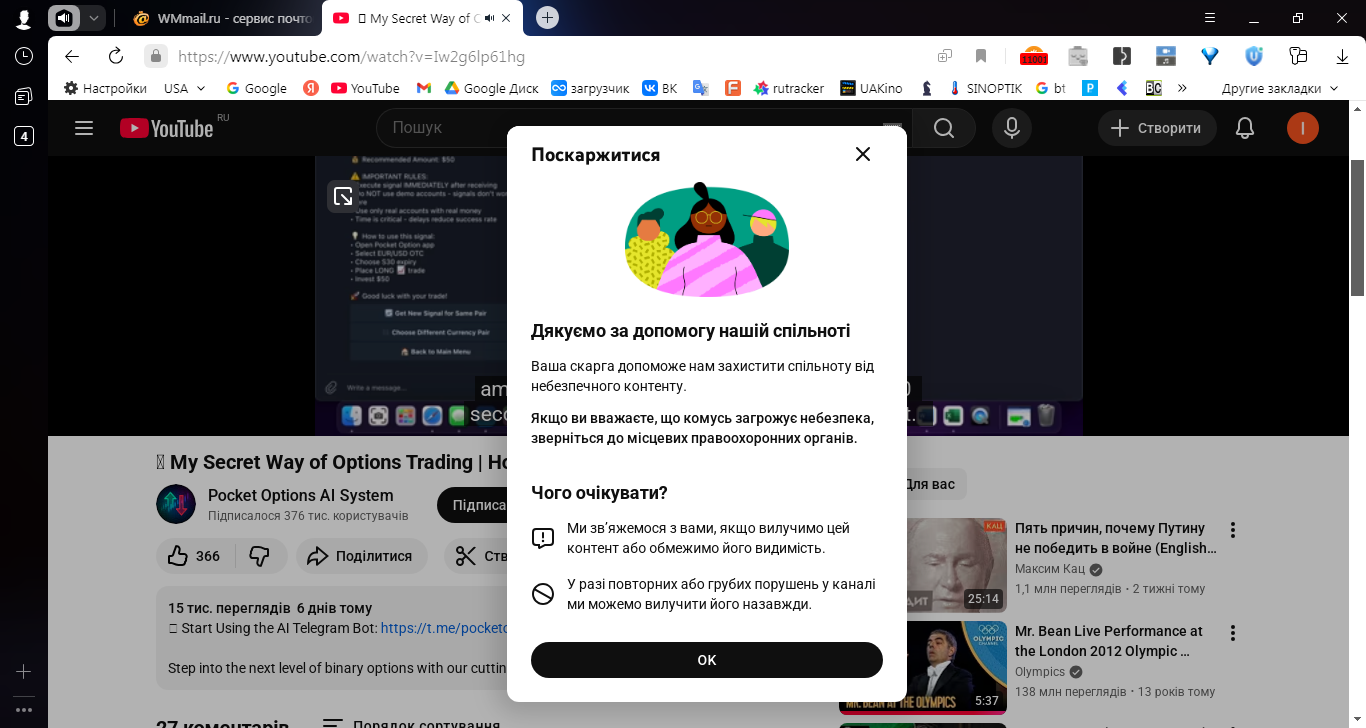
Task: Open the rutracker bookmark
Action: [x=789, y=88]
